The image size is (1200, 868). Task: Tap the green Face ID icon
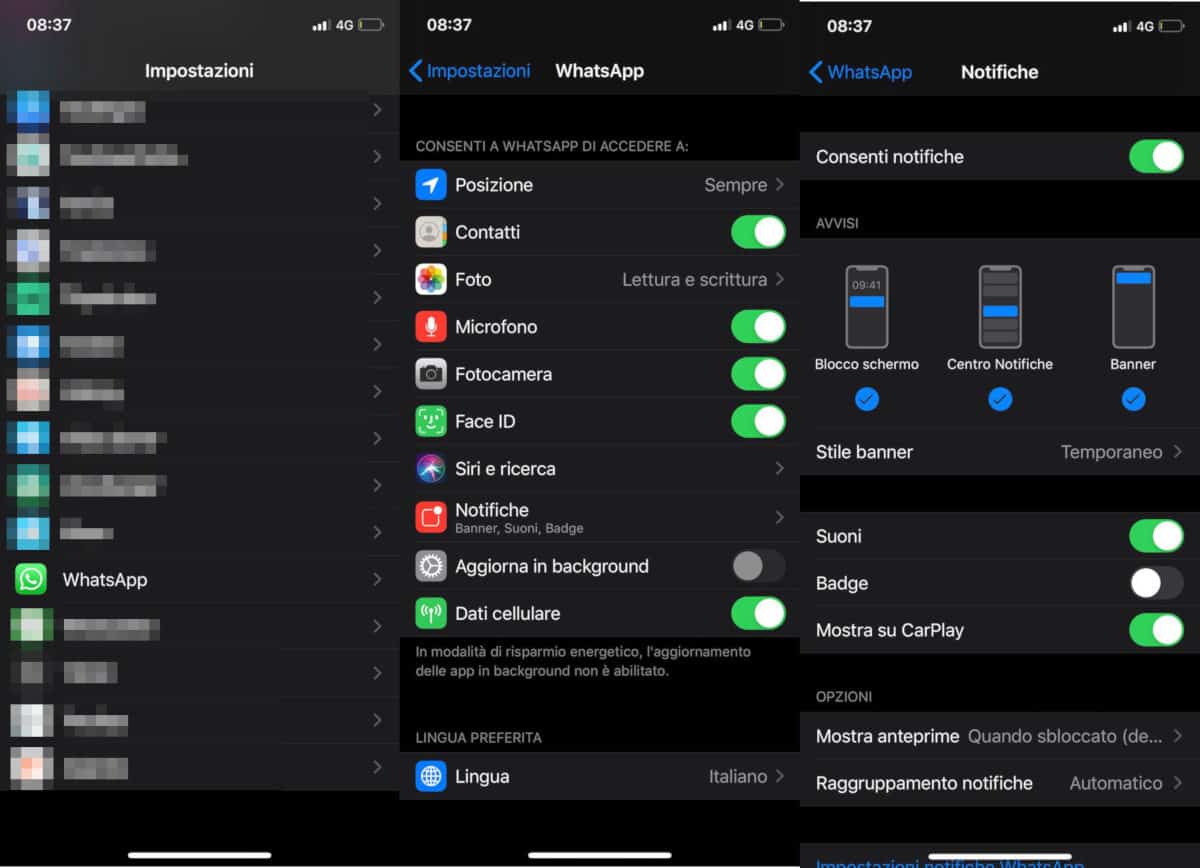[x=431, y=421]
